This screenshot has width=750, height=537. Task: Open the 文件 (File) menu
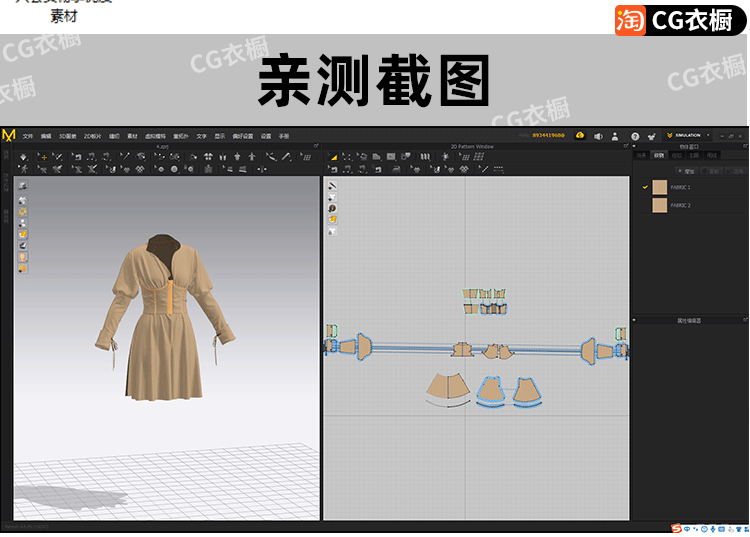(27, 135)
